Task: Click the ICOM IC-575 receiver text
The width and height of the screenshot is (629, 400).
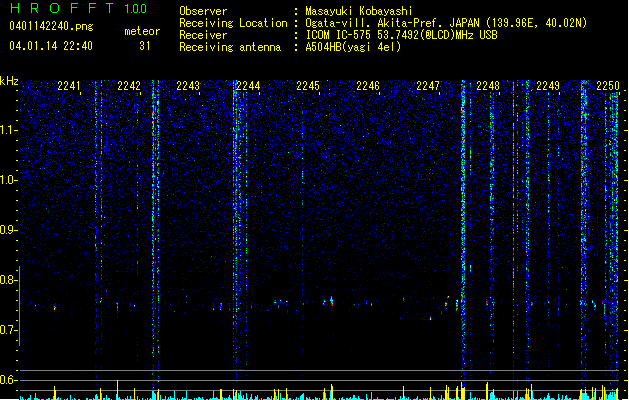Action: point(401,35)
